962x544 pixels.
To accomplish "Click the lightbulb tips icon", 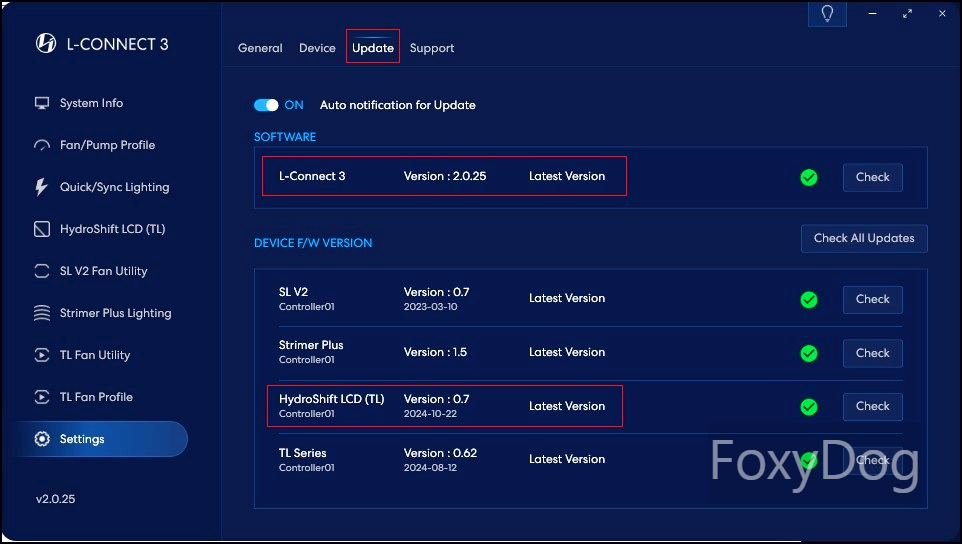I will [827, 13].
